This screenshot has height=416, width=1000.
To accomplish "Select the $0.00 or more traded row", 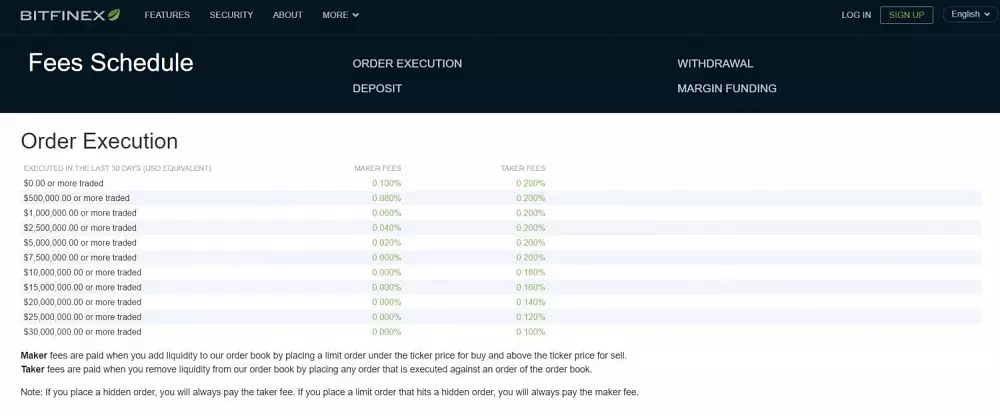I will 64,184.
